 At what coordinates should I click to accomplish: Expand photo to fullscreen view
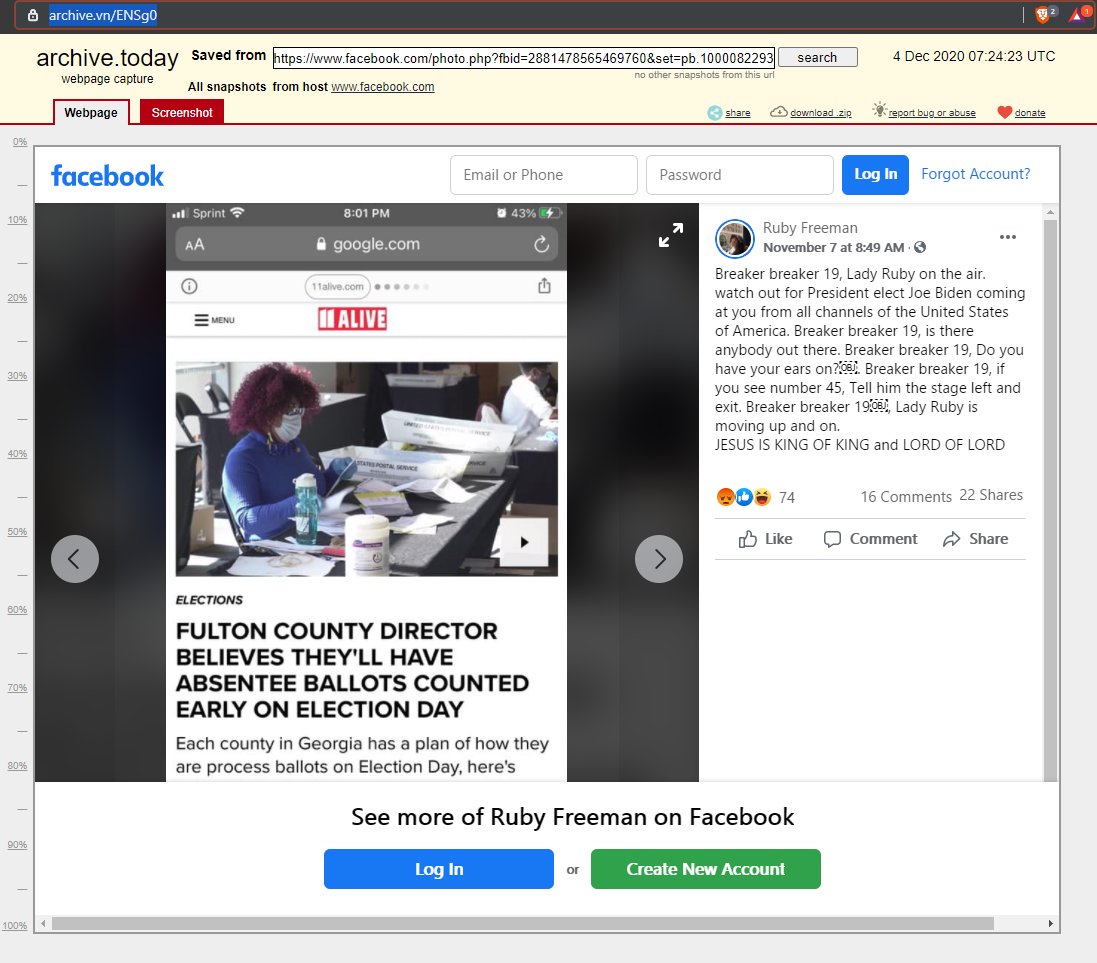670,235
